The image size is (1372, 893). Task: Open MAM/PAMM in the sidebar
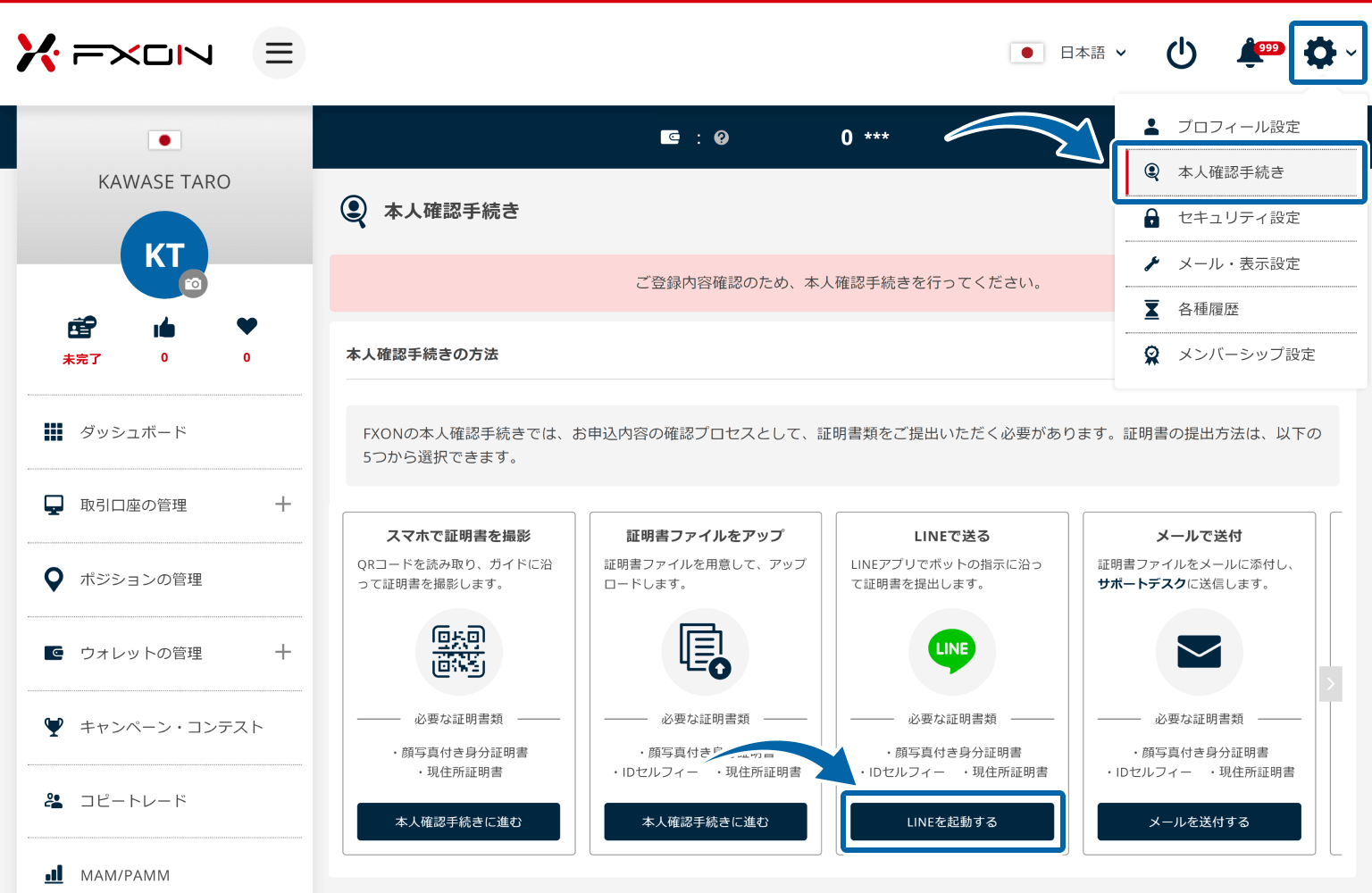coord(164,875)
